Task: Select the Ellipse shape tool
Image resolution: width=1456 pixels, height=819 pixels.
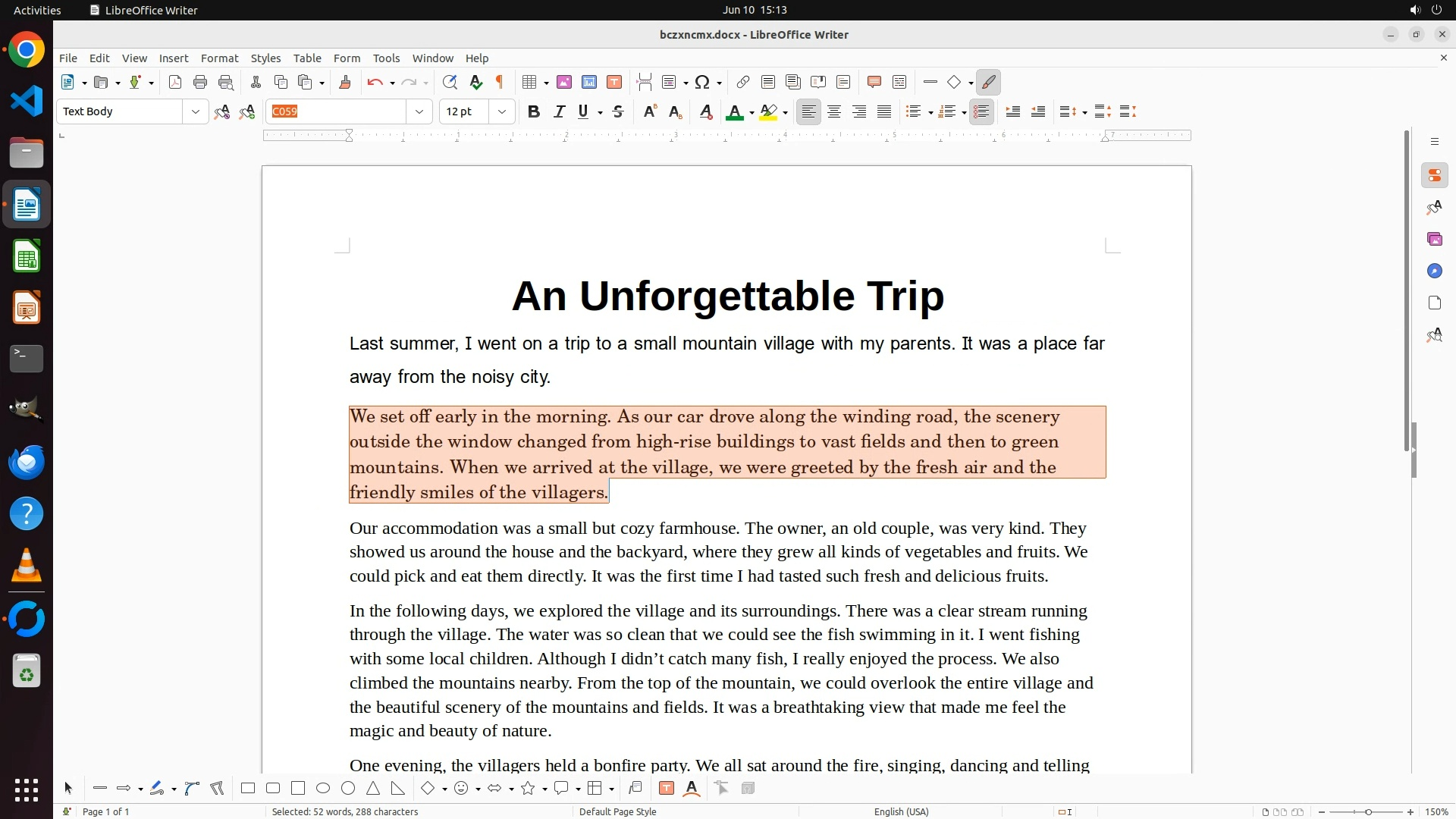Action: [323, 789]
